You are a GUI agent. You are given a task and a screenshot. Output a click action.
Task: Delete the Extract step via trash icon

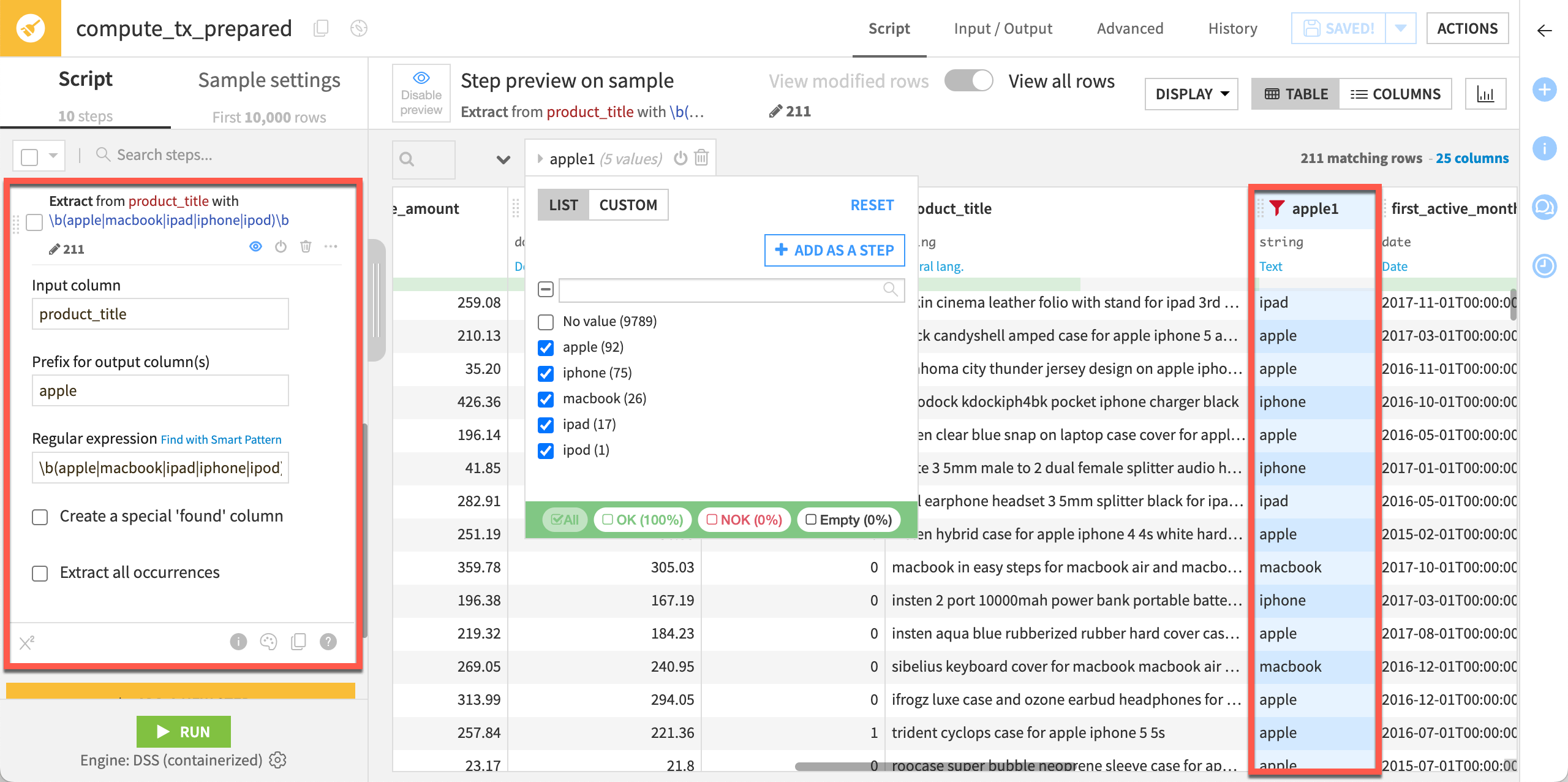click(306, 246)
